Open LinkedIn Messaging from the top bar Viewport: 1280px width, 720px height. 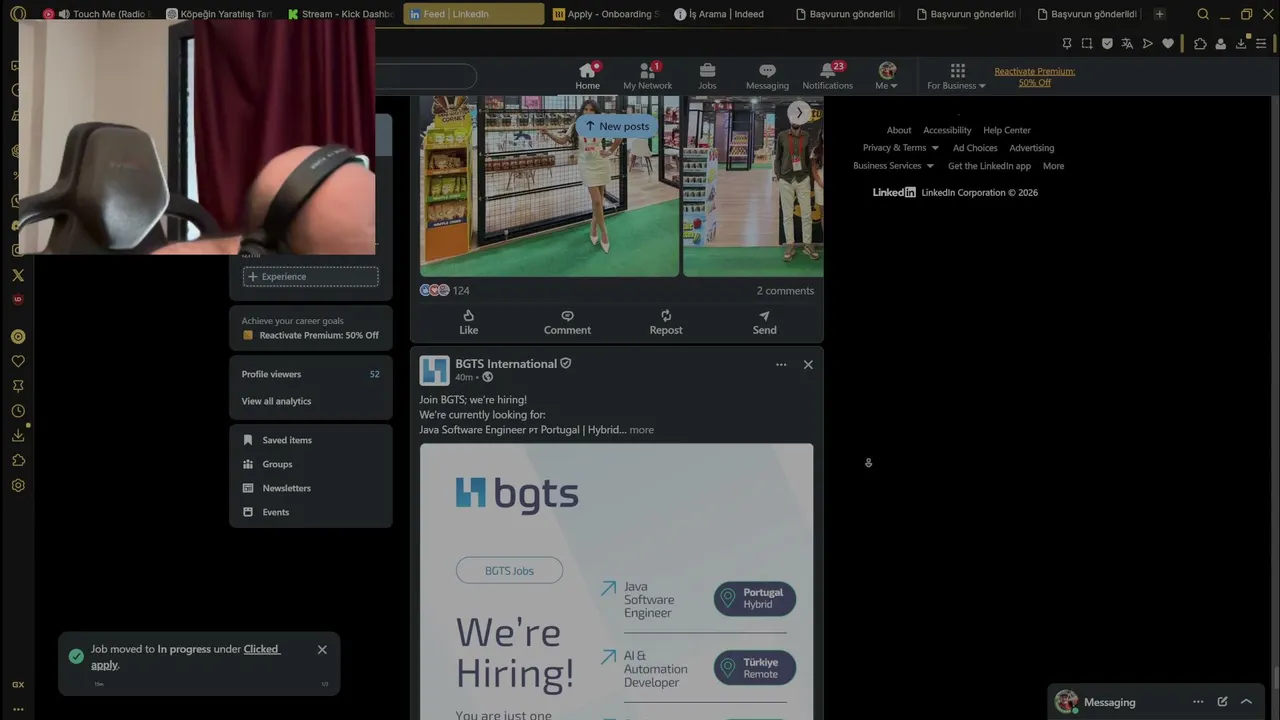click(x=767, y=76)
